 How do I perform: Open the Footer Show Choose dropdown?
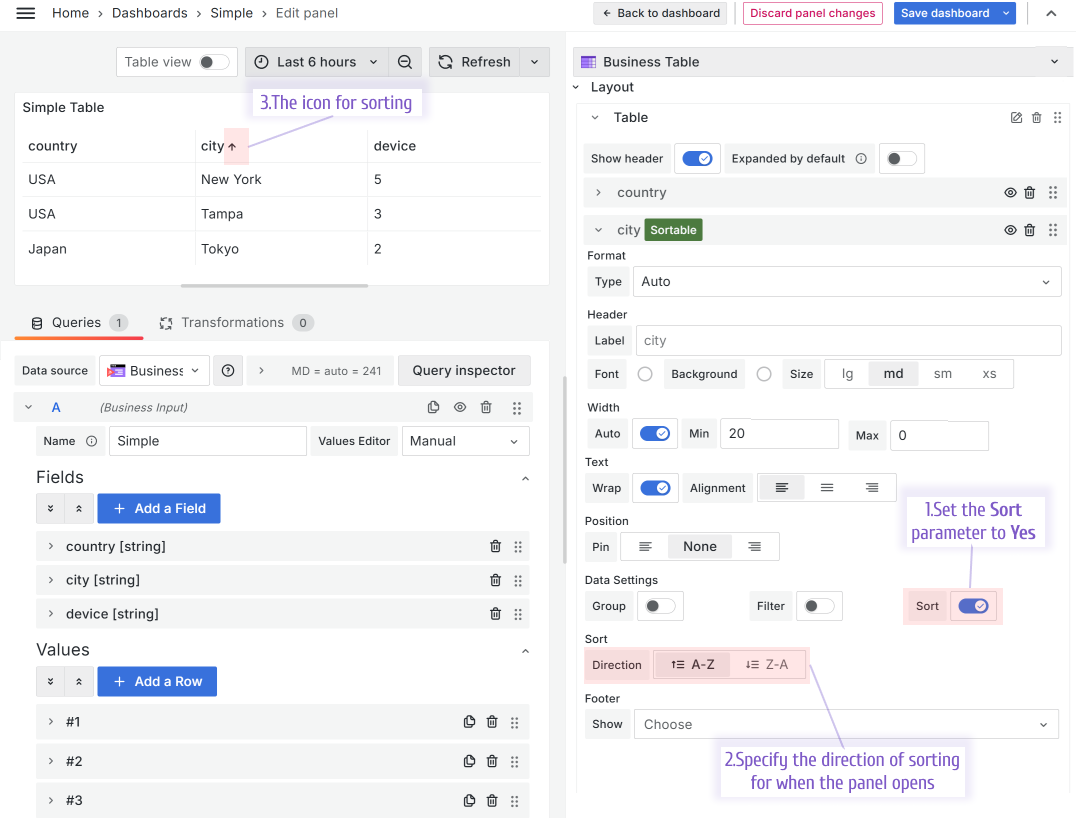point(846,723)
